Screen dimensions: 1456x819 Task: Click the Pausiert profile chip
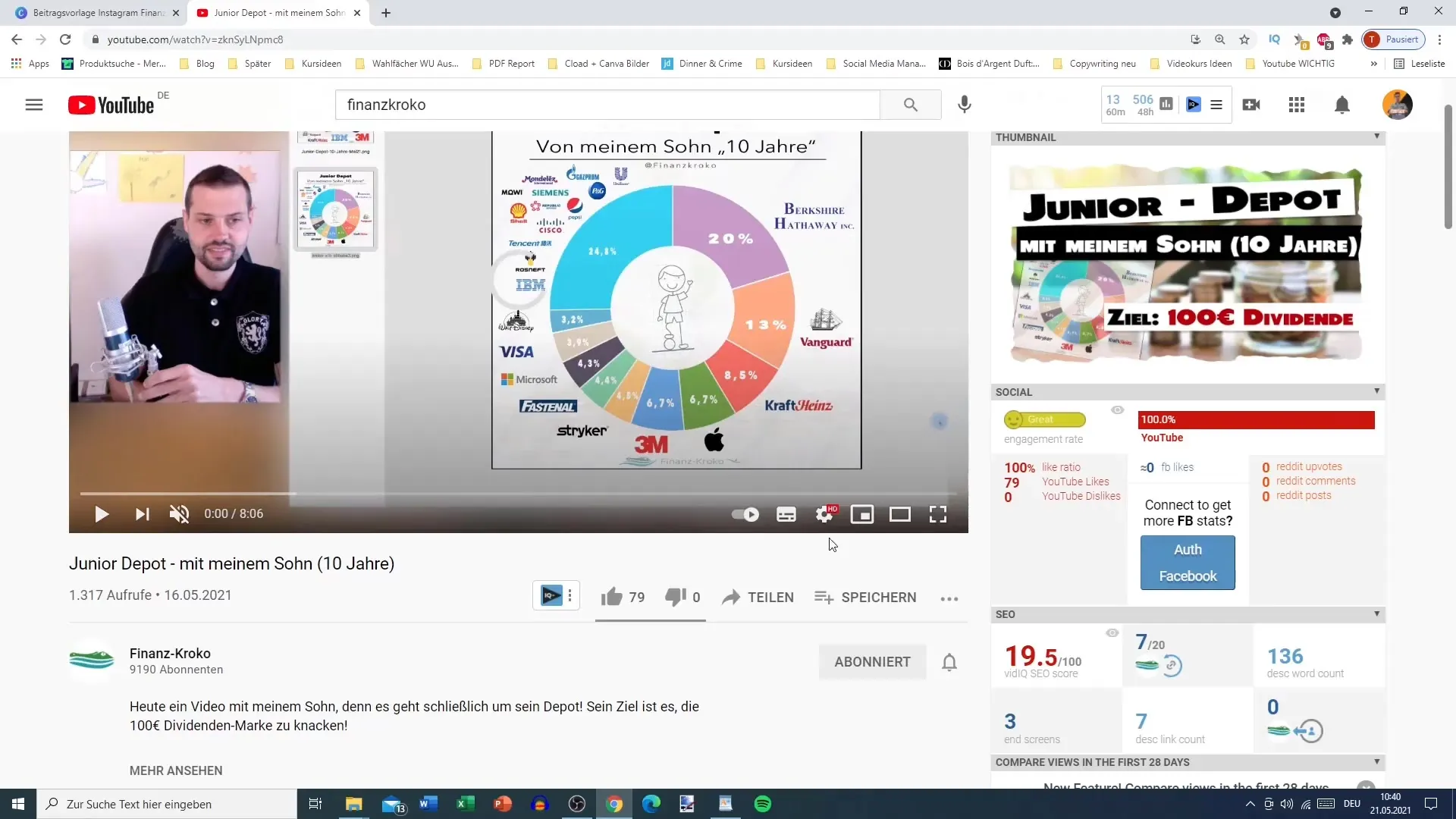point(1393,39)
